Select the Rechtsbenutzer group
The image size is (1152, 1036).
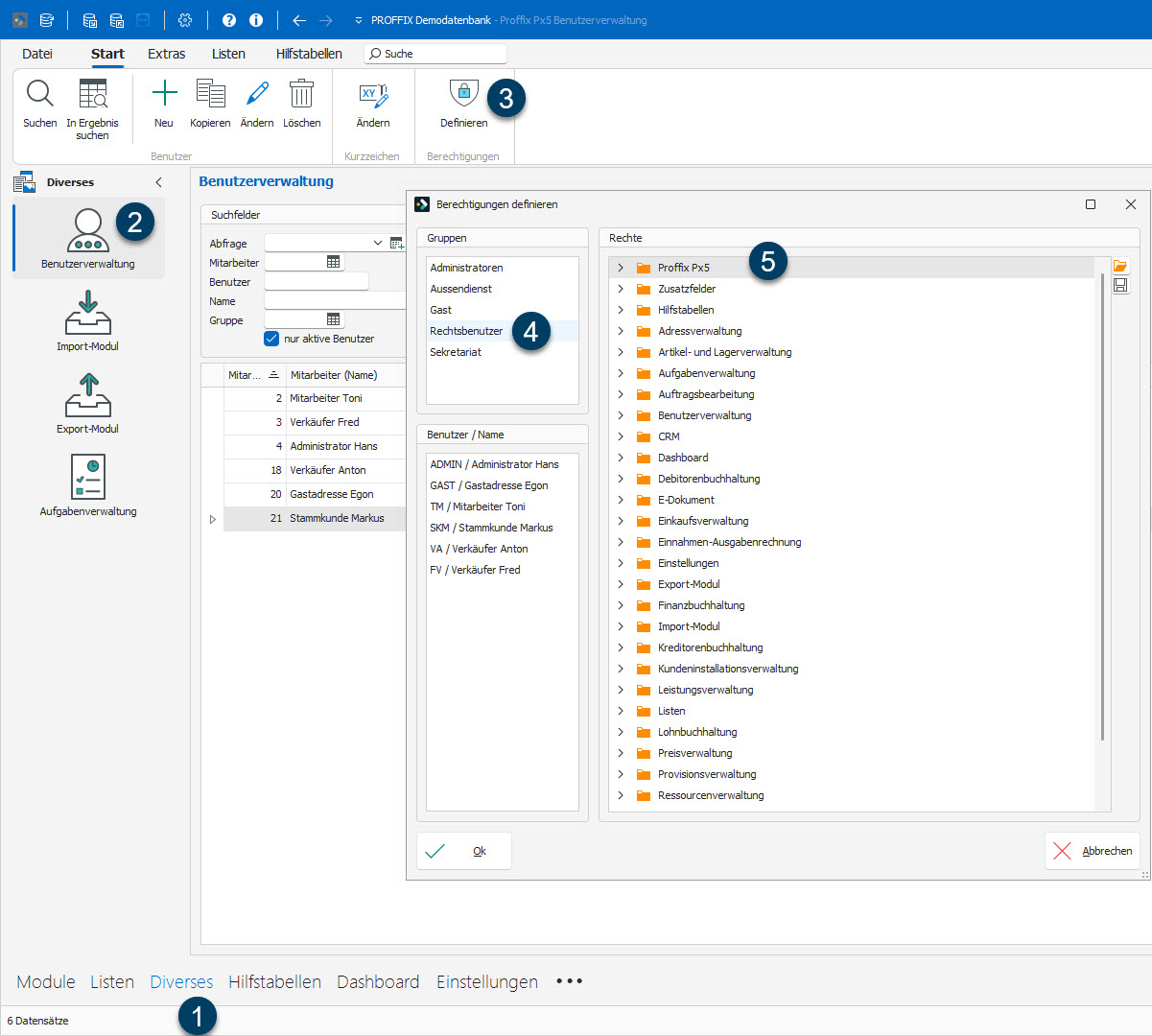click(x=466, y=331)
